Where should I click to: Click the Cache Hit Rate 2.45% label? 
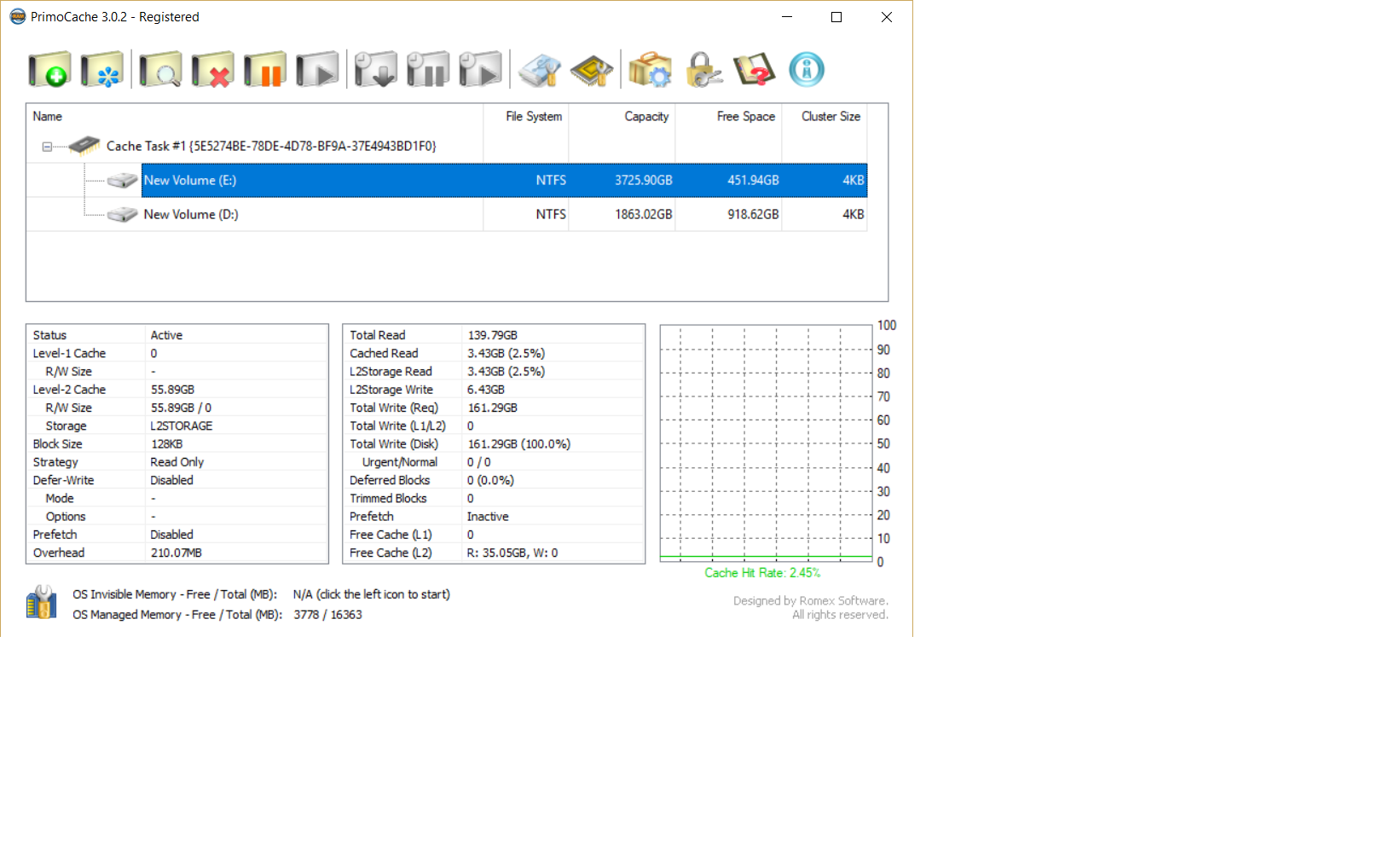click(762, 573)
